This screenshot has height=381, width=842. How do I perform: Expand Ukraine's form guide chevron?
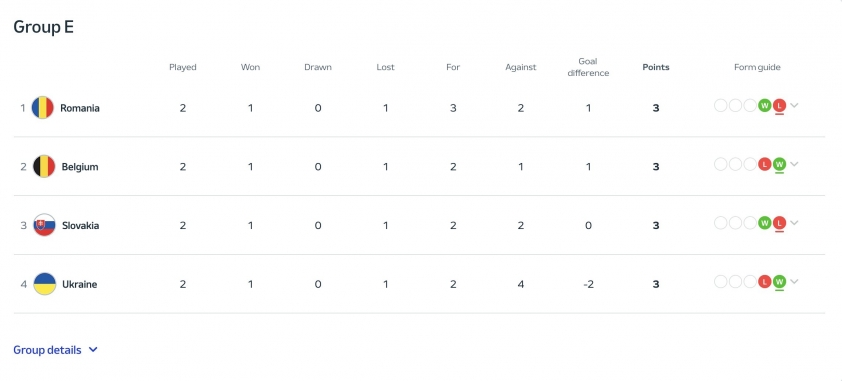tap(794, 281)
